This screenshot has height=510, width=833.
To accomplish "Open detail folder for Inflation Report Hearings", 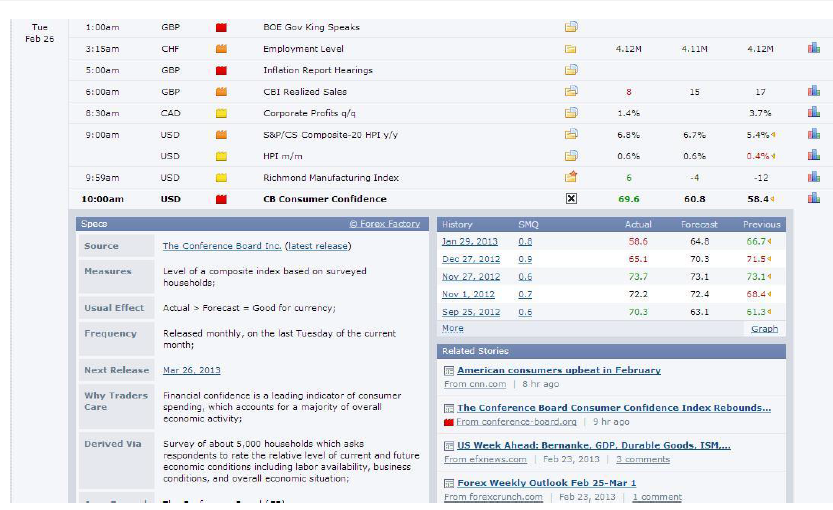I will [571, 70].
